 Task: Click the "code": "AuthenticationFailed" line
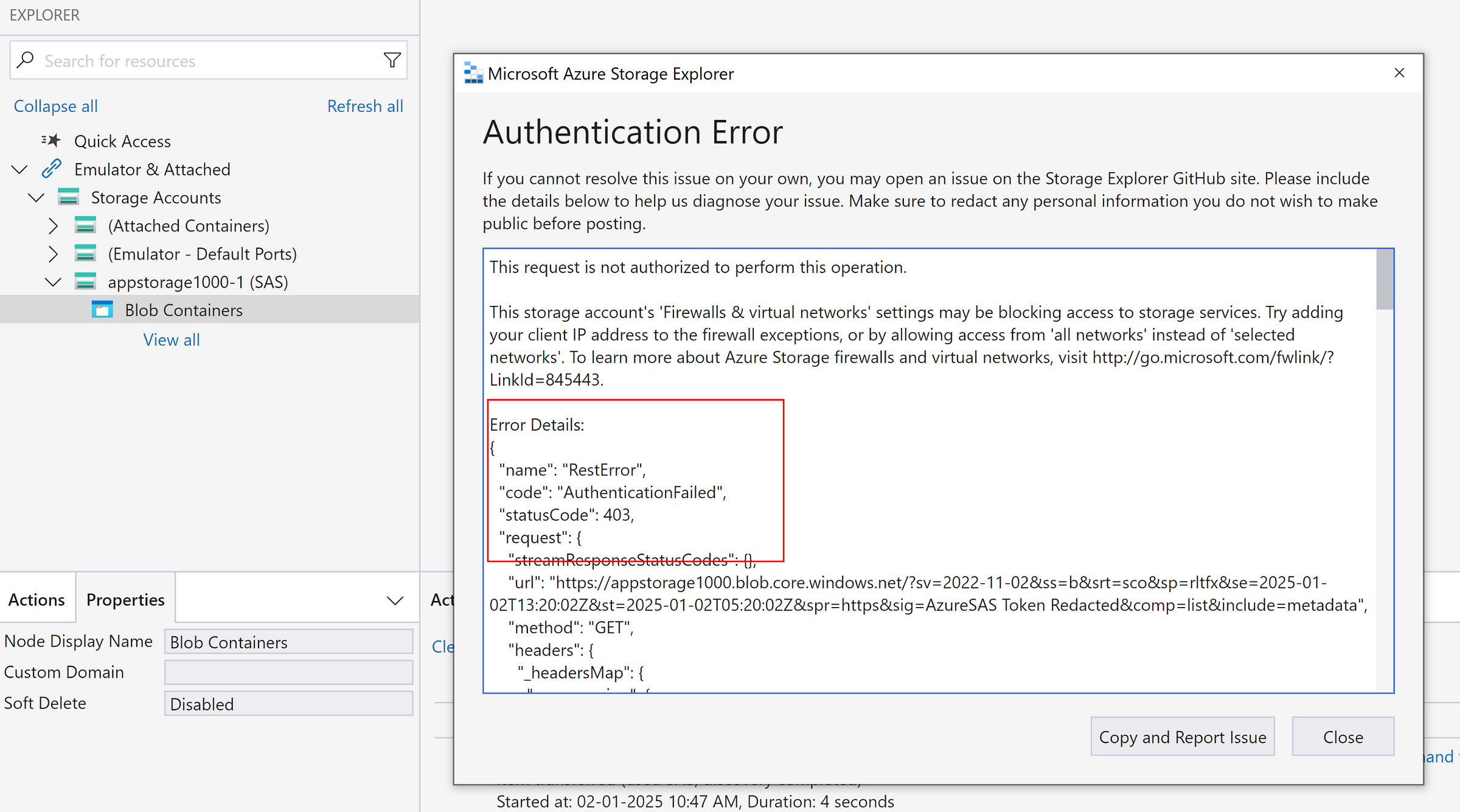click(x=613, y=492)
